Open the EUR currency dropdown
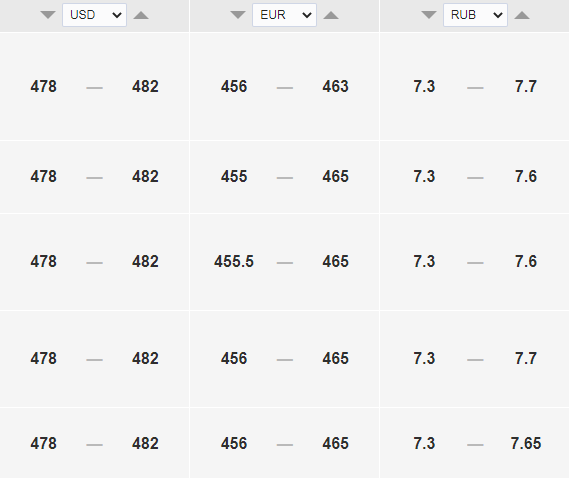The image size is (569, 478). (284, 15)
